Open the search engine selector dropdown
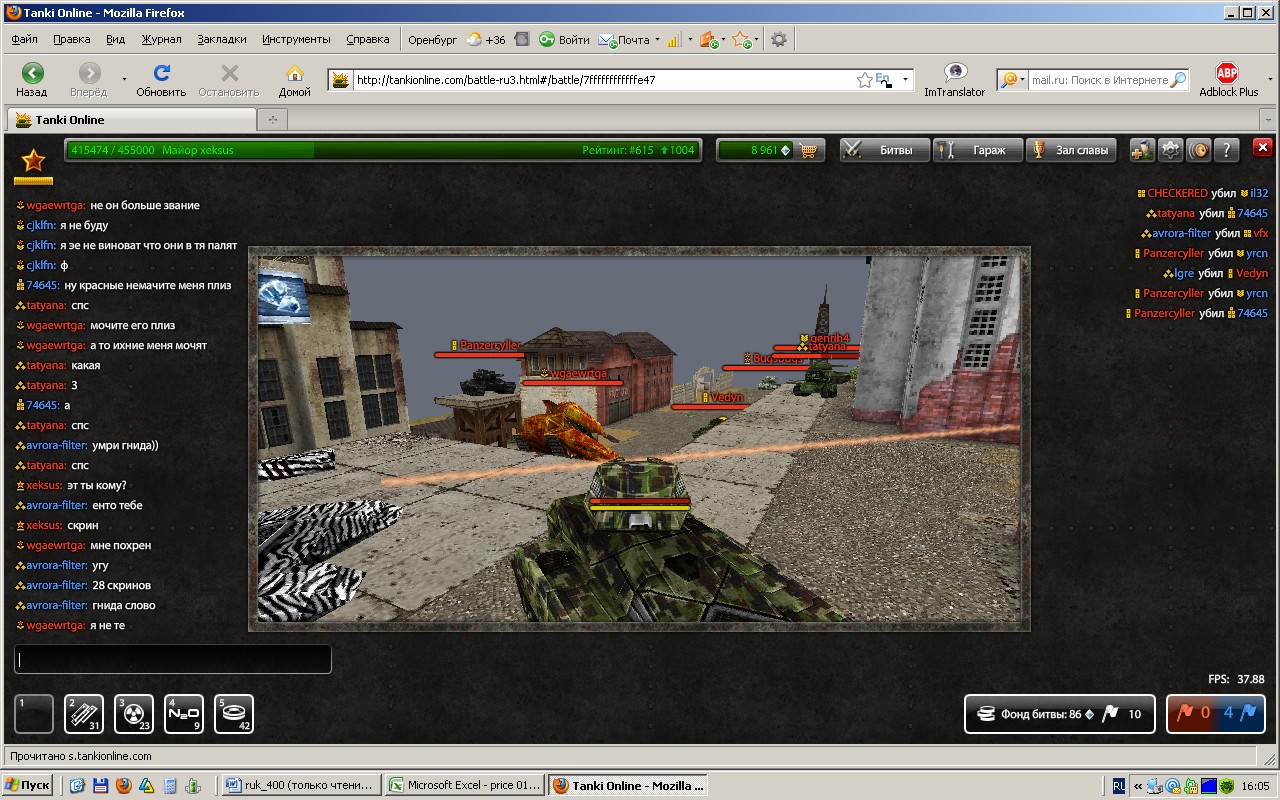This screenshot has width=1280, height=800. pos(1012,80)
